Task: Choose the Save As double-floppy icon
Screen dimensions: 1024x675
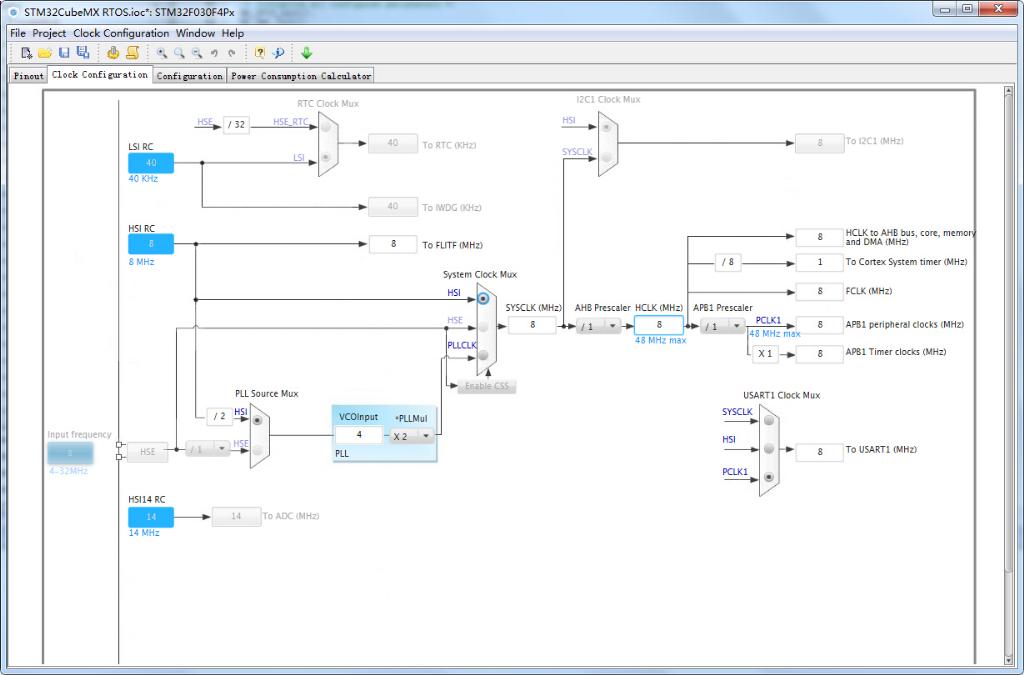Action: click(x=83, y=53)
